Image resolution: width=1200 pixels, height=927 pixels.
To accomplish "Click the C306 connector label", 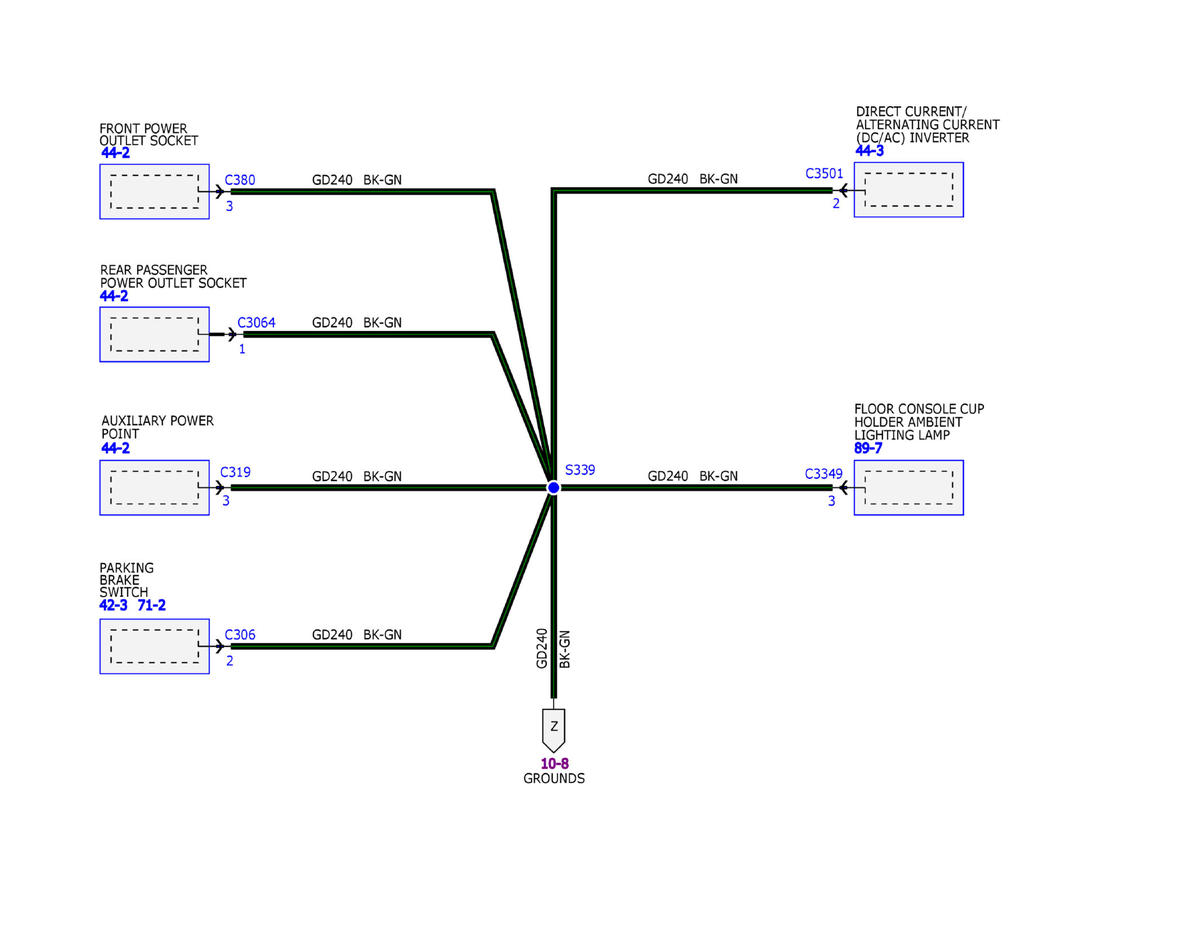I will 240,634.
